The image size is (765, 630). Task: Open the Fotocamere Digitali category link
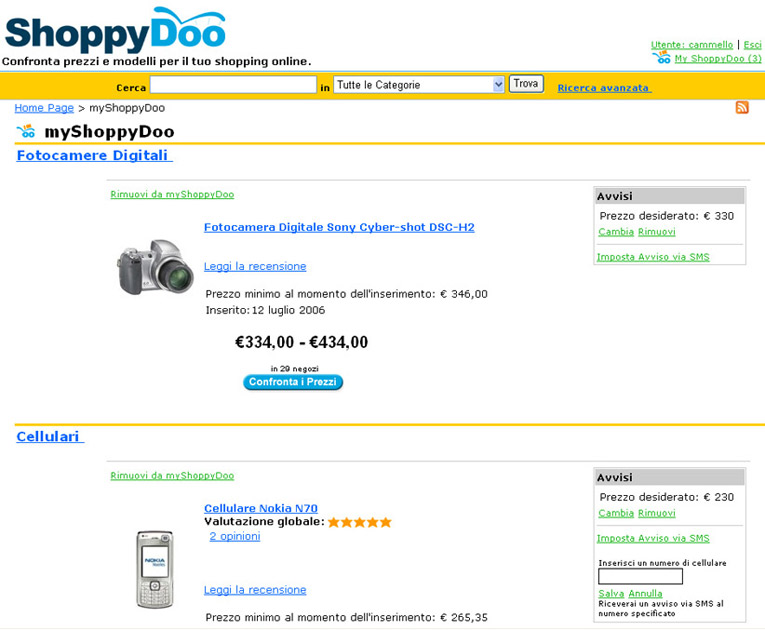click(94, 155)
